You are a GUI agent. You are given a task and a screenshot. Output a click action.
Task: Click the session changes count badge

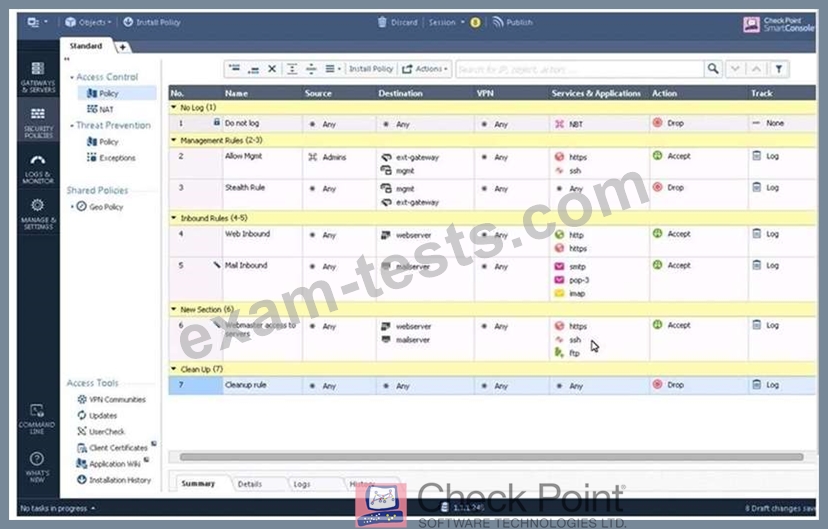(x=475, y=22)
